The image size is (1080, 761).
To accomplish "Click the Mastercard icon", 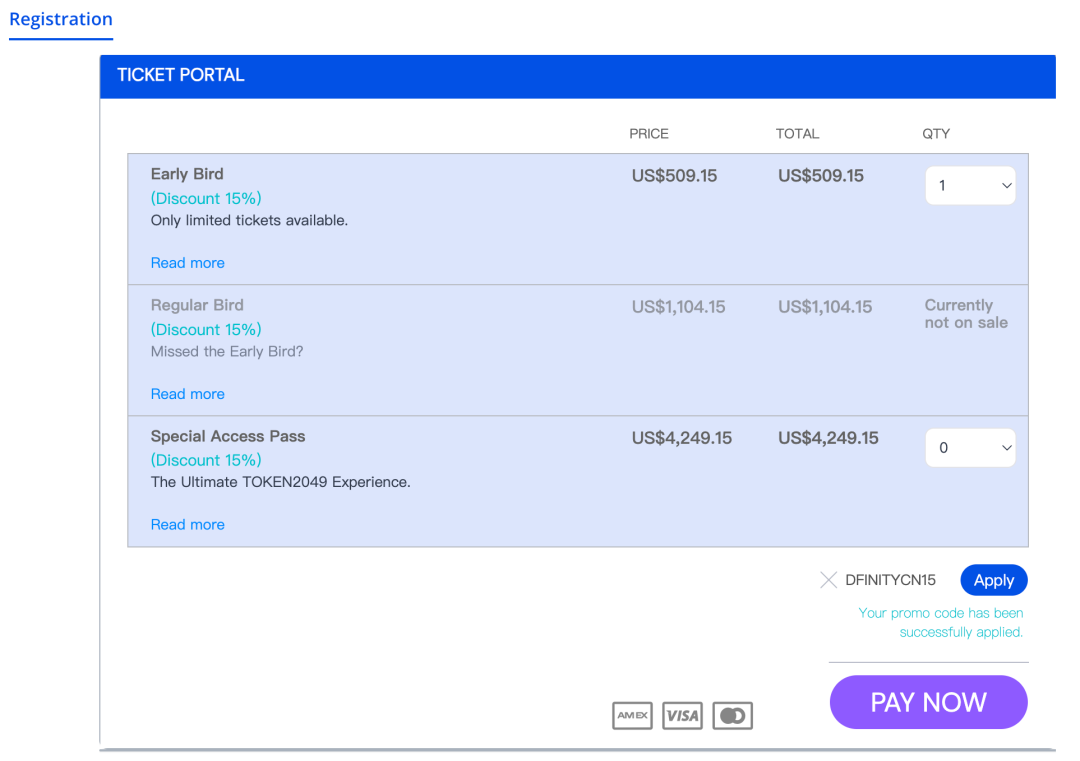I will click(x=733, y=716).
